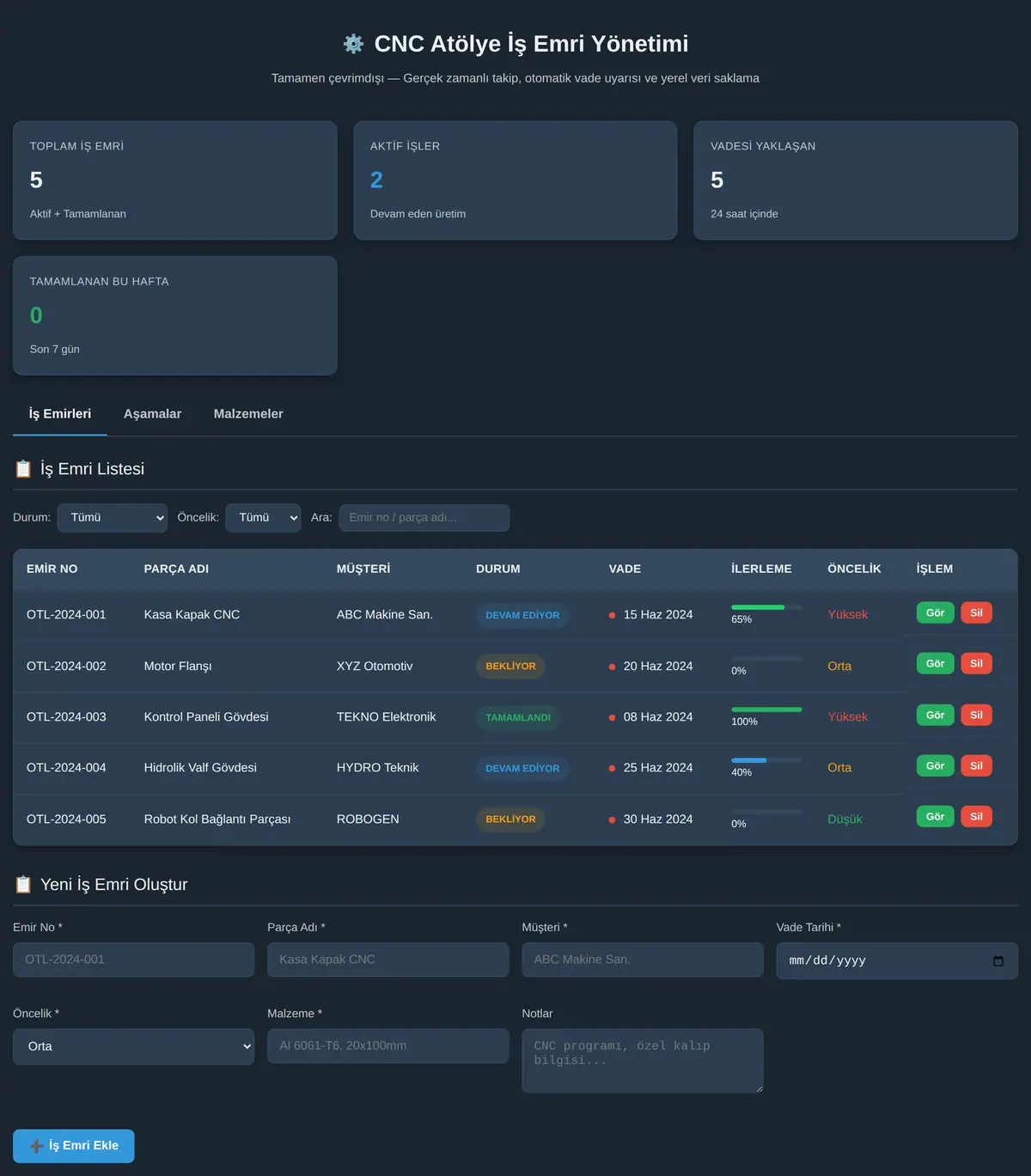Select the Vade Tarihi date field
Screen dimensions: 1031x1176
pos(897,960)
